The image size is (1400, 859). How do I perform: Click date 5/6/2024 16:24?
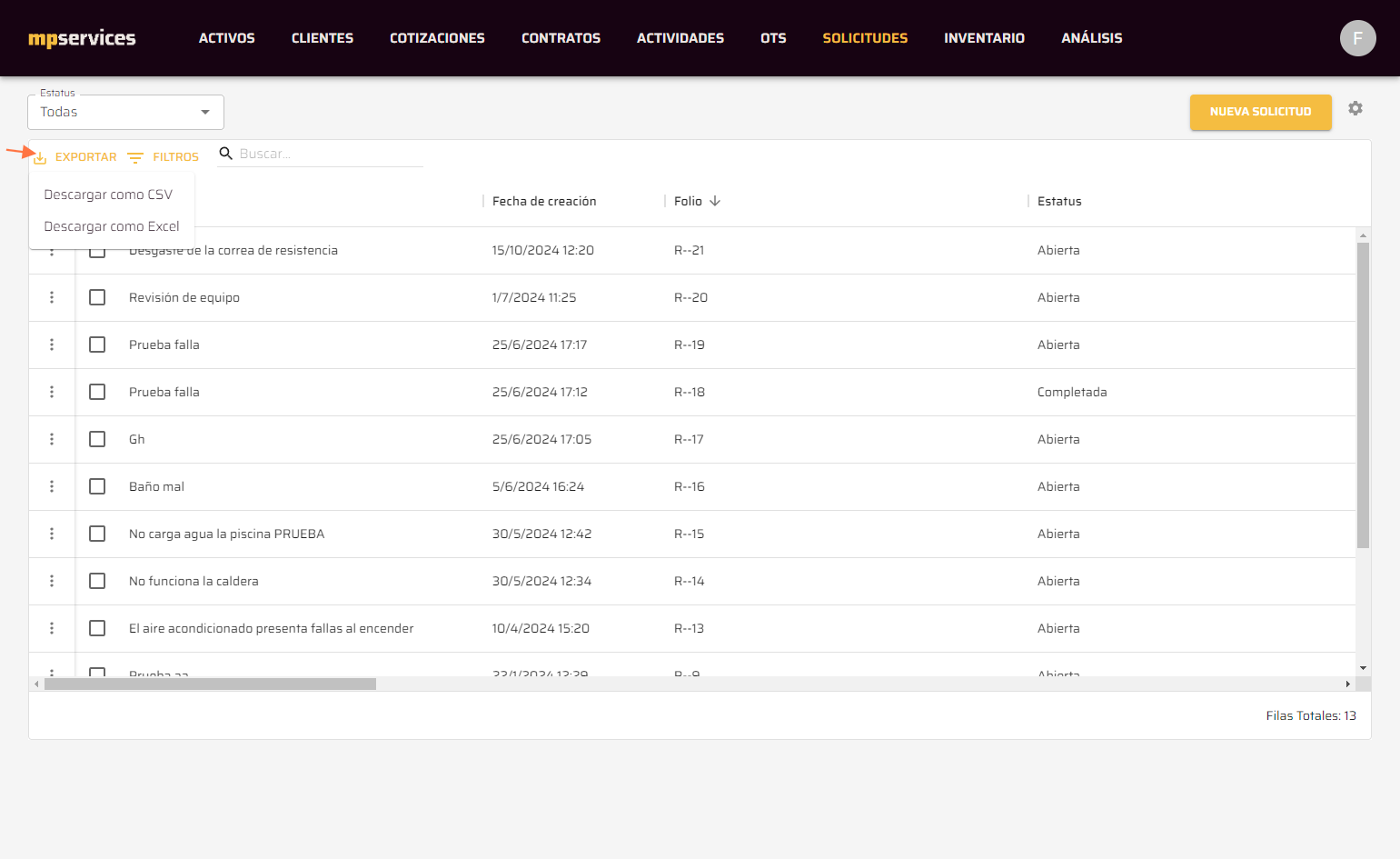[x=538, y=486]
